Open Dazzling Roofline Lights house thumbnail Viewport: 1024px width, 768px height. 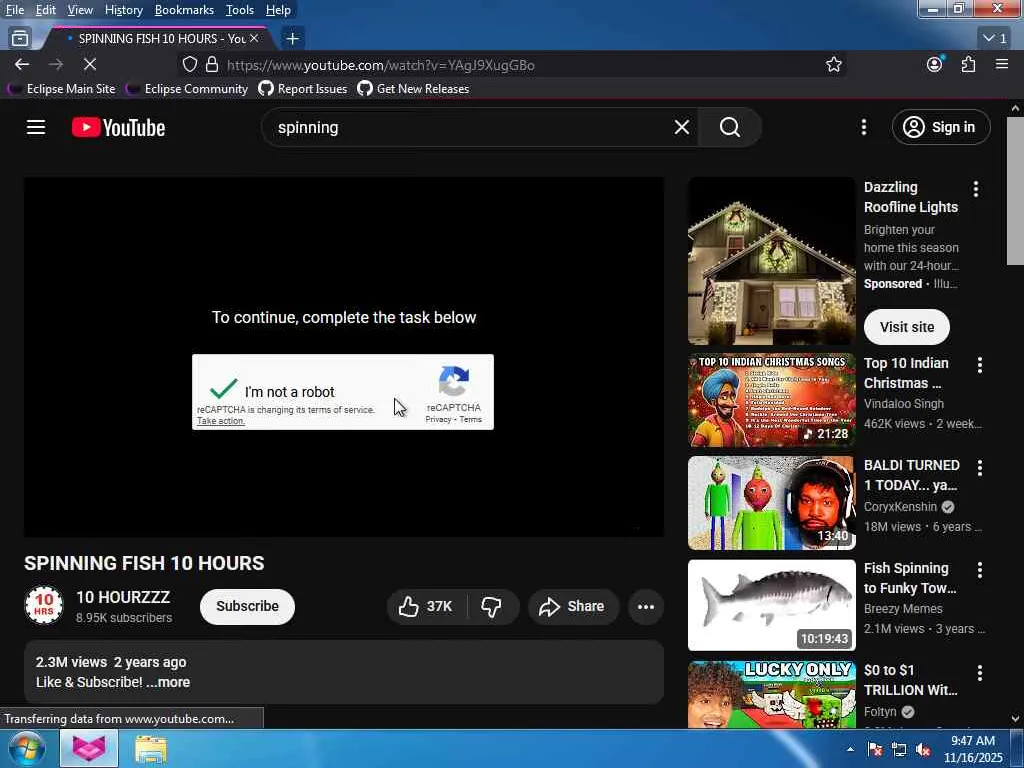(771, 261)
